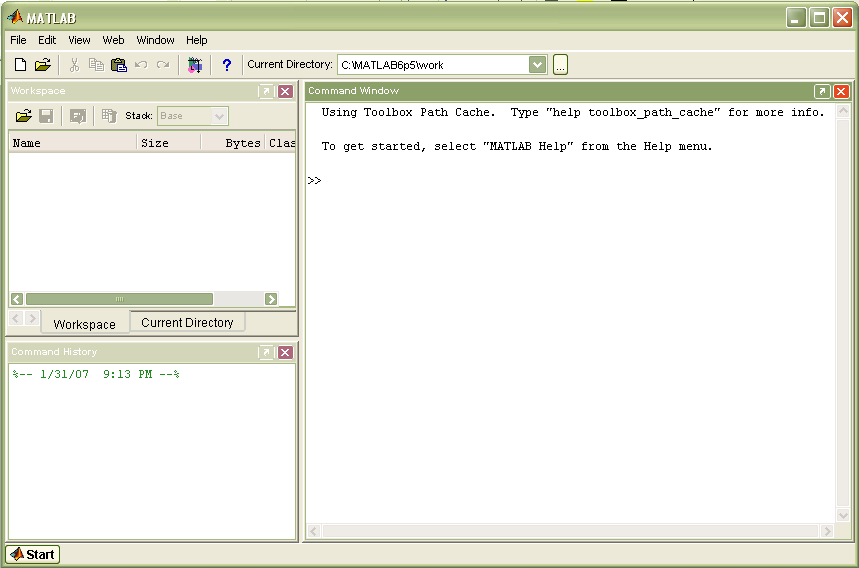Screen dimensions: 859x568
Task: Undock the Command History panel
Action: (x=266, y=352)
